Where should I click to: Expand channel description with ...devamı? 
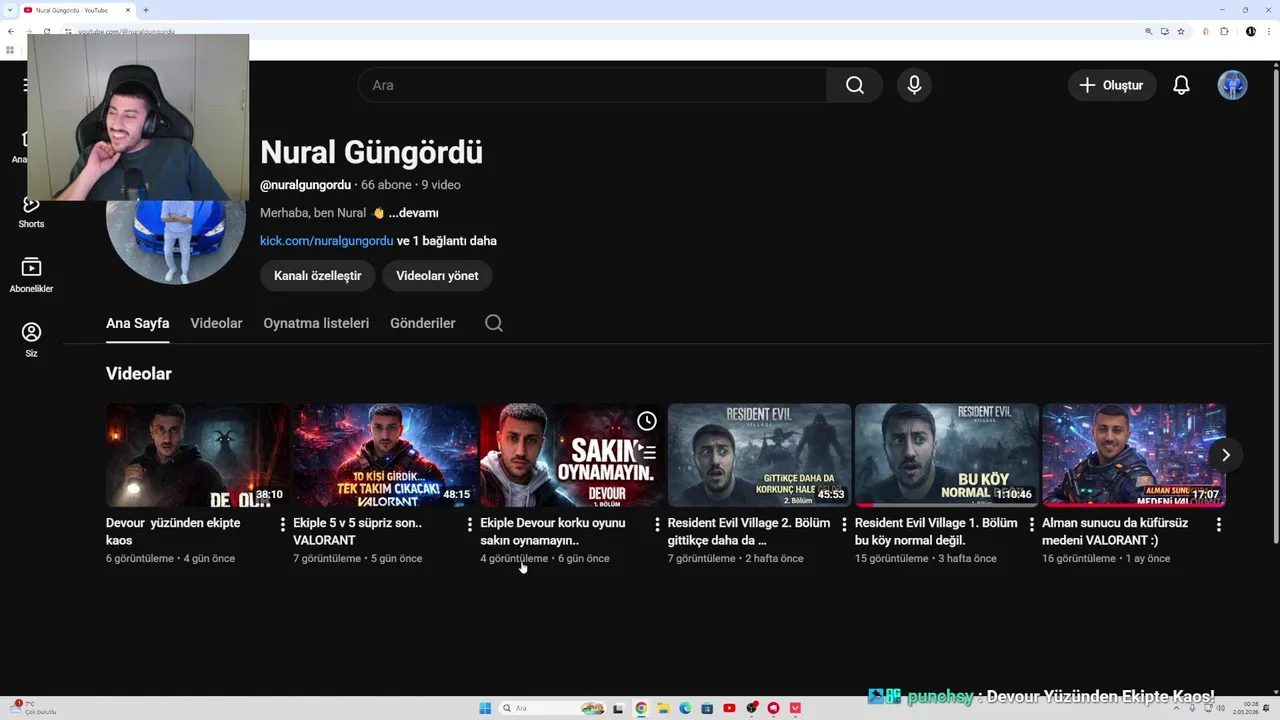click(413, 213)
